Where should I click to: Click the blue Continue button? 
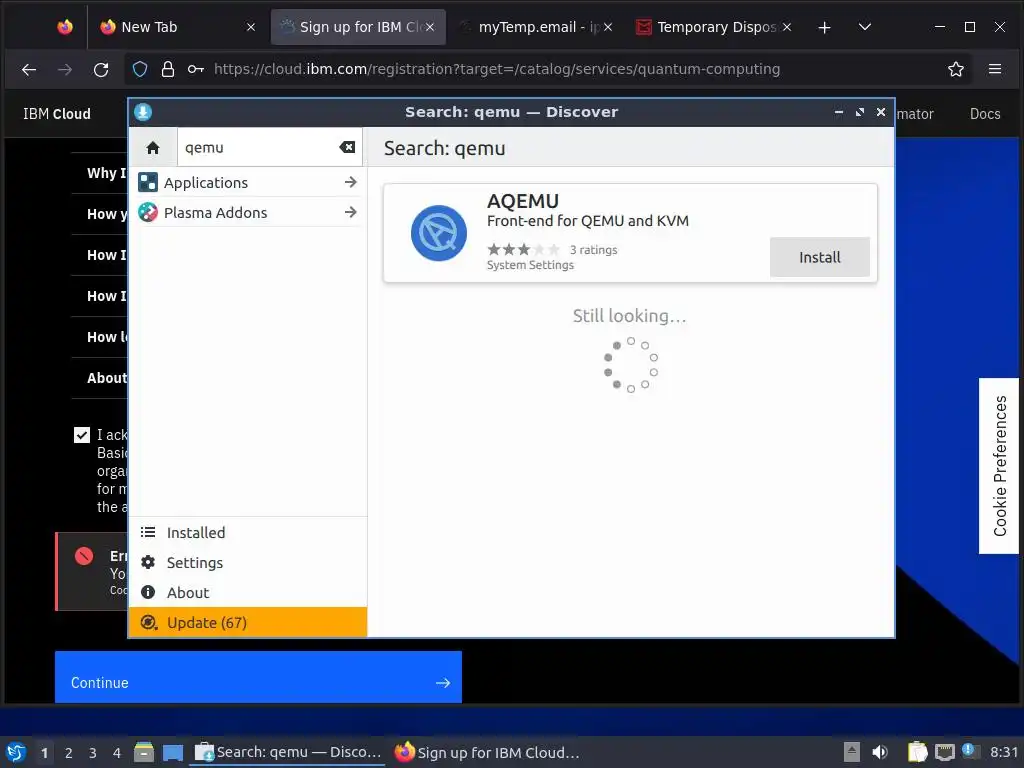click(258, 677)
